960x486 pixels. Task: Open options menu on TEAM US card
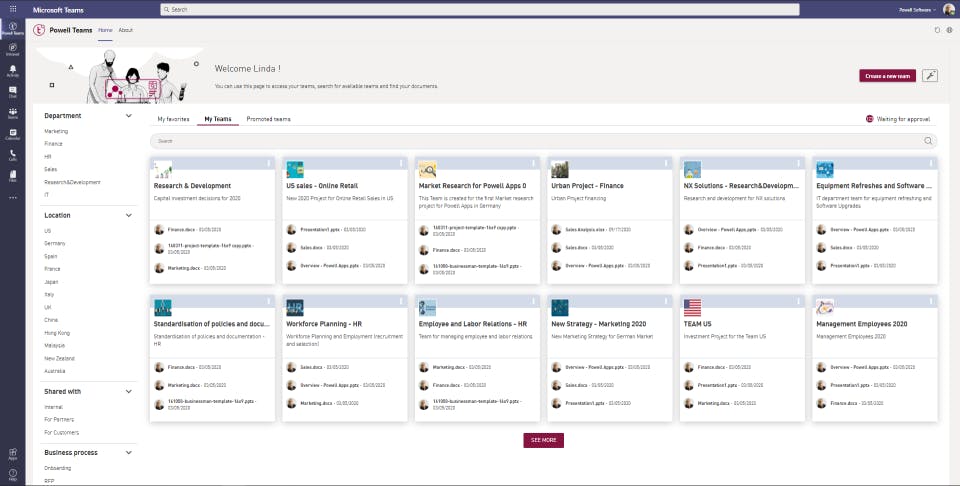798,301
